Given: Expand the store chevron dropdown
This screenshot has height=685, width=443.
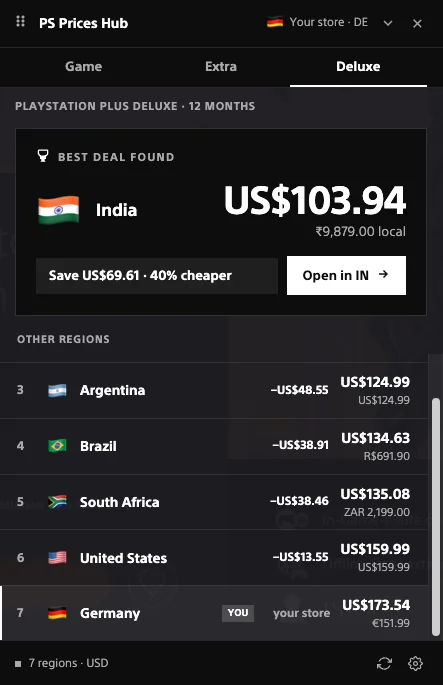Looking at the screenshot, I should click(x=388, y=23).
